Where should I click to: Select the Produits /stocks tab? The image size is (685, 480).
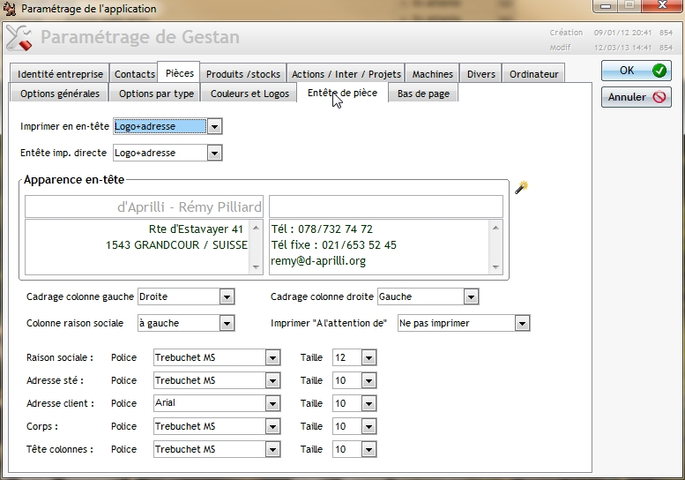(243, 74)
